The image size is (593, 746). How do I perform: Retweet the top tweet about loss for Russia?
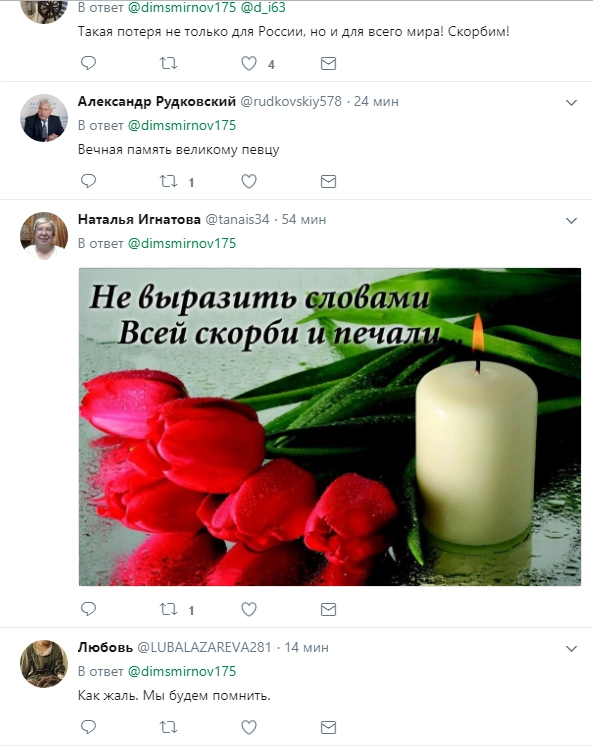[168, 63]
